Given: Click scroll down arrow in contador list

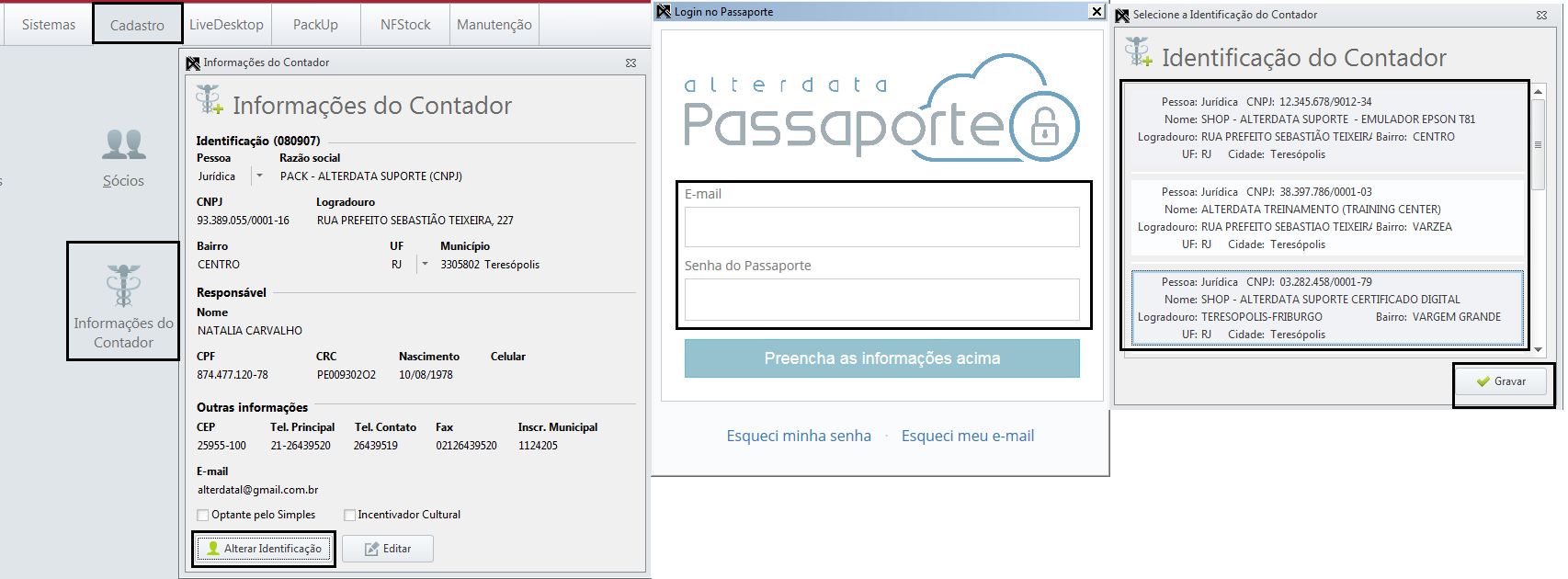Looking at the screenshot, I should click(x=1539, y=349).
